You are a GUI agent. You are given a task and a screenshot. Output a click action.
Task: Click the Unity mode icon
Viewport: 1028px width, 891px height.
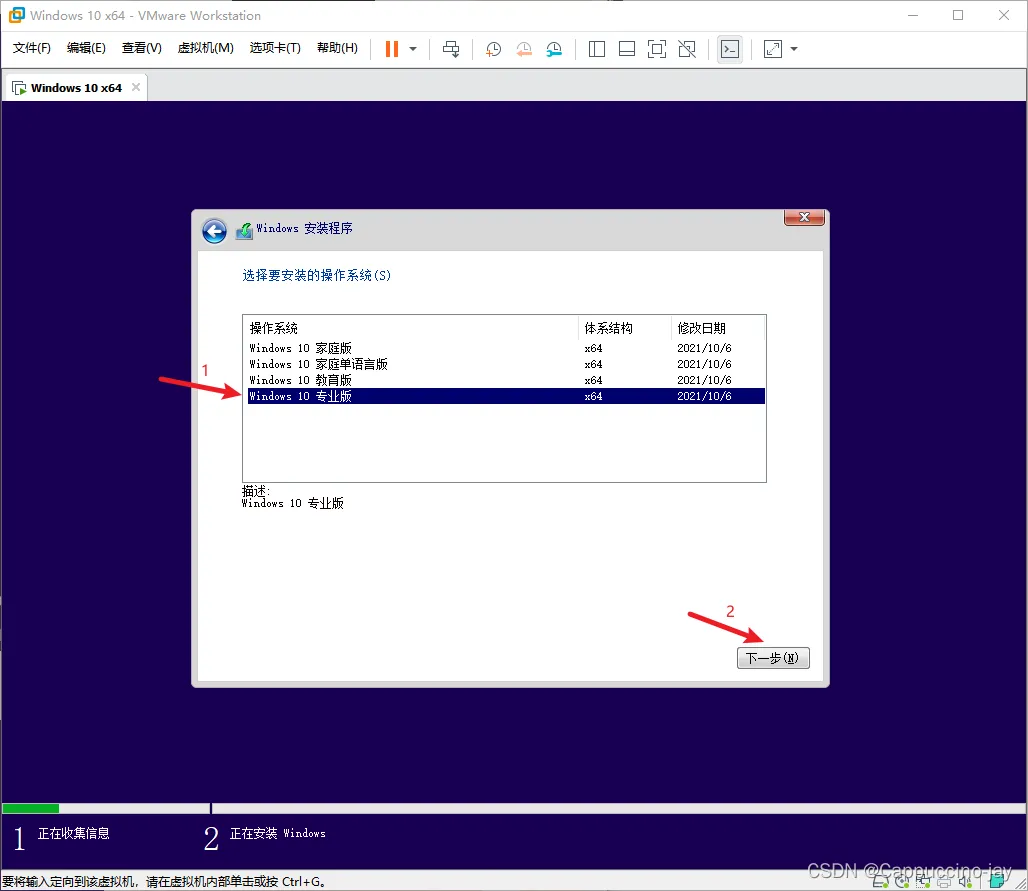687,49
